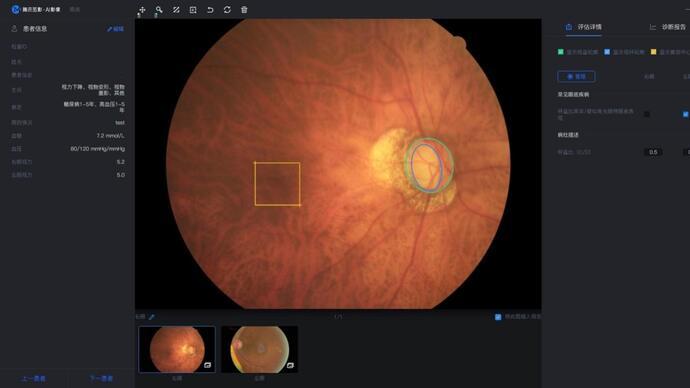Click the blue edit link in patient info

coord(115,29)
